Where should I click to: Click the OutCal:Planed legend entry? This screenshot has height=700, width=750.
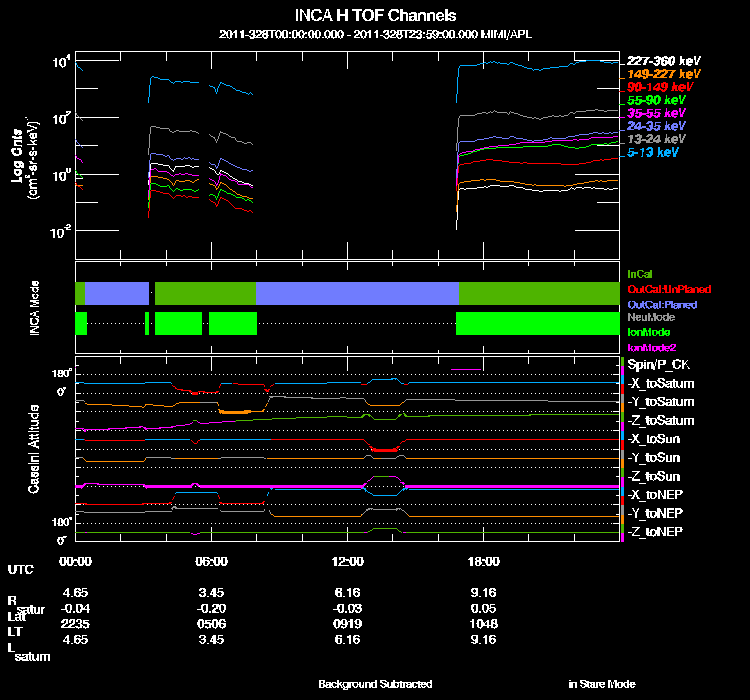click(x=662, y=305)
